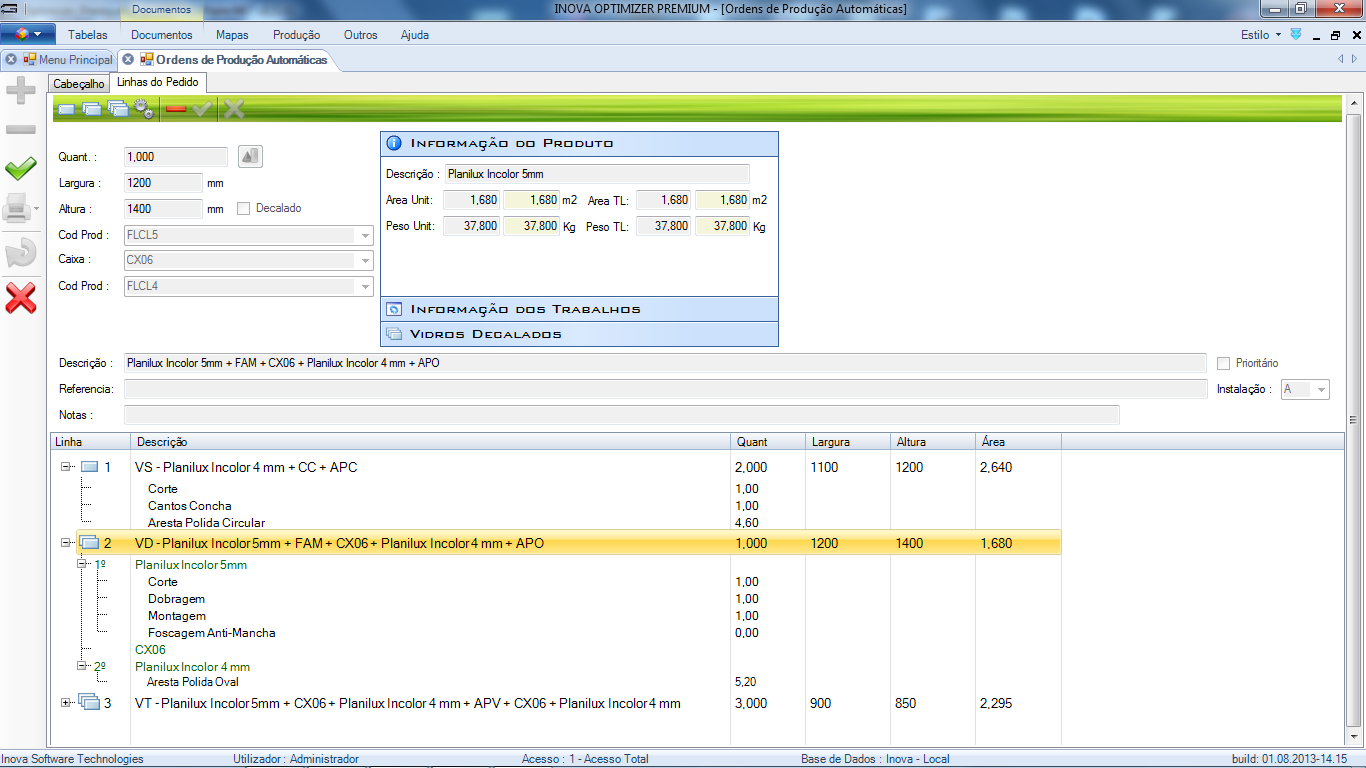The image size is (1366, 768).
Task: Click the Notas input field
Action: pyautogui.click(x=621, y=415)
